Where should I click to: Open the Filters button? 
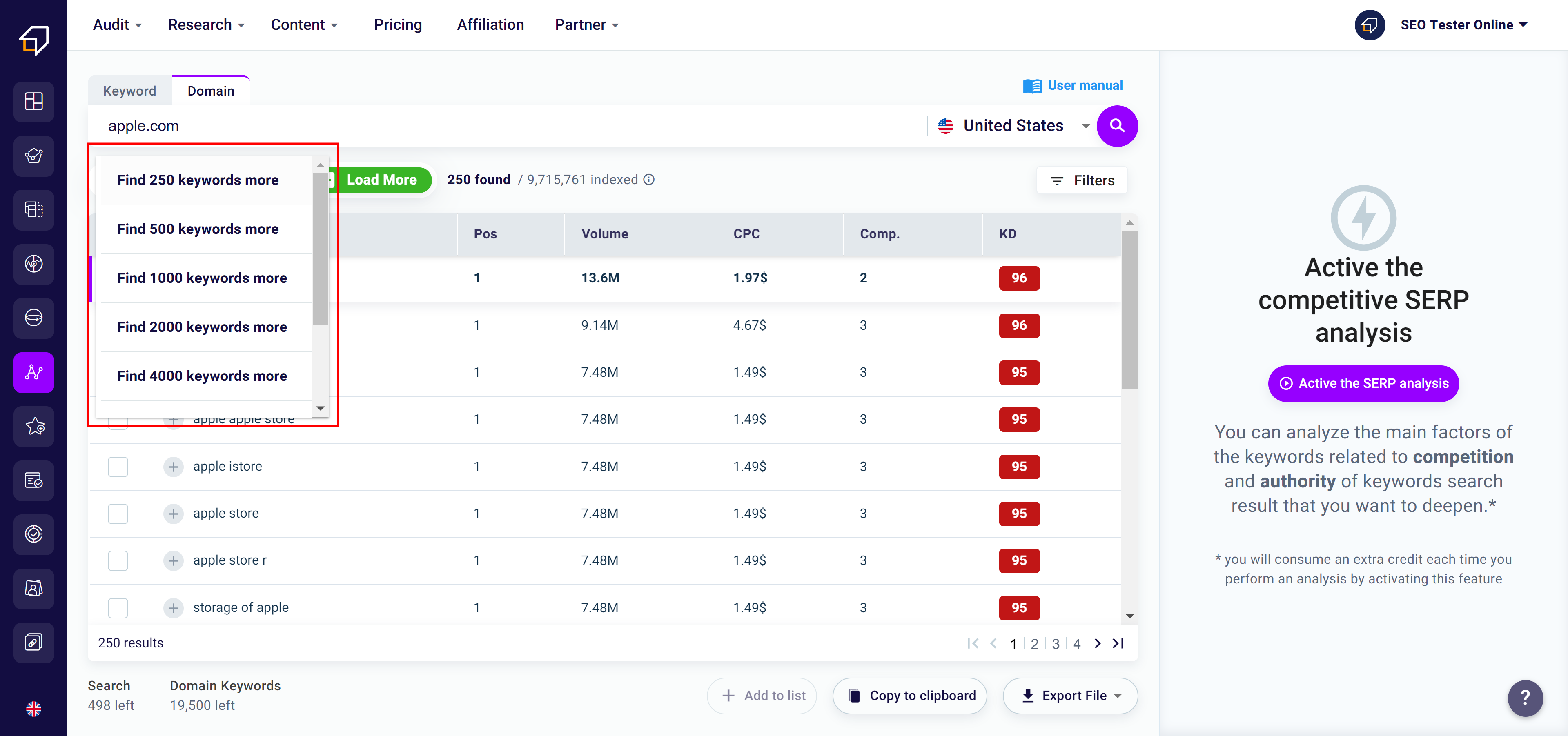[x=1082, y=181]
